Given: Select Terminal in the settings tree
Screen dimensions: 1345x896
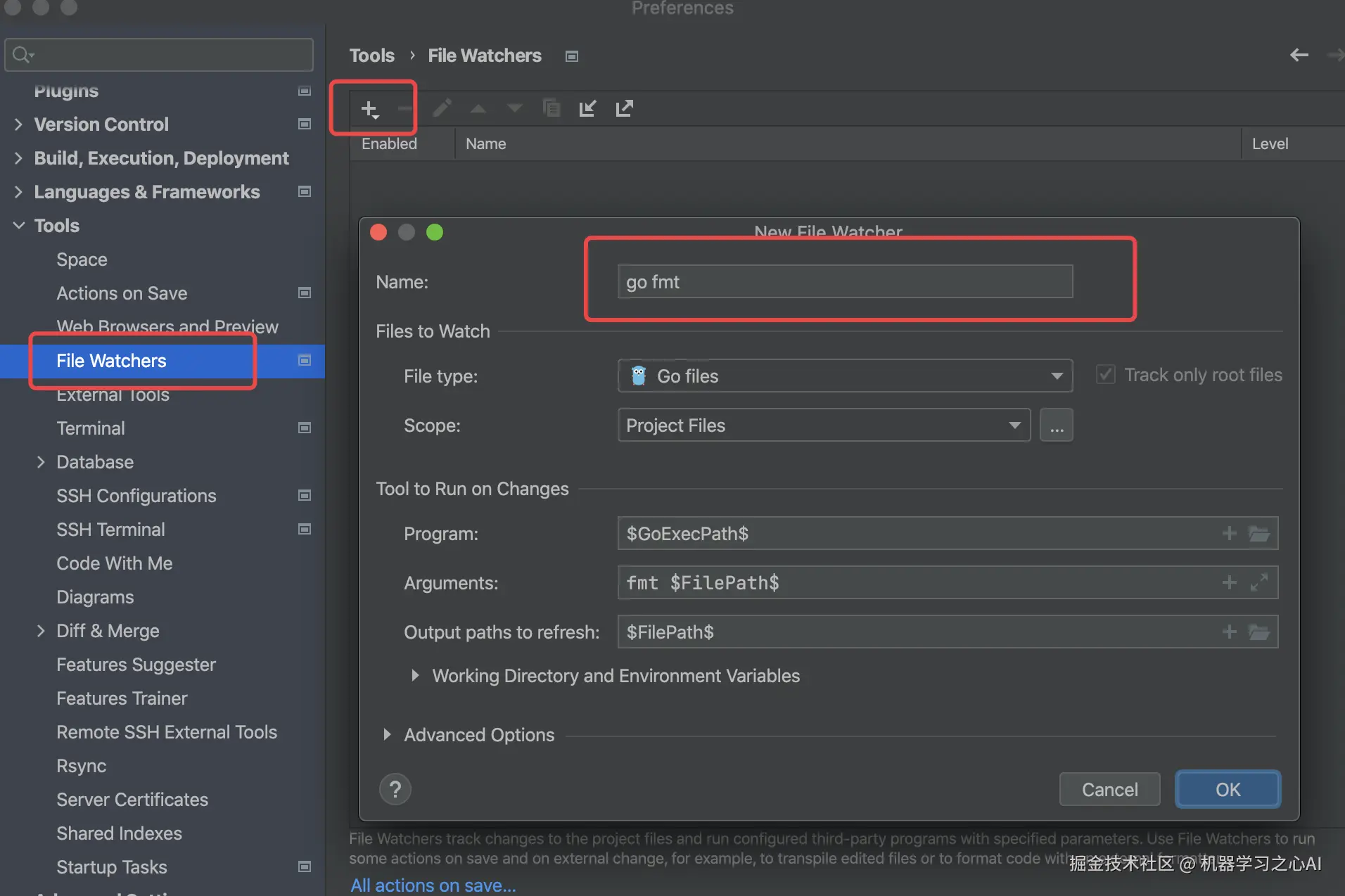Looking at the screenshot, I should pos(91,428).
